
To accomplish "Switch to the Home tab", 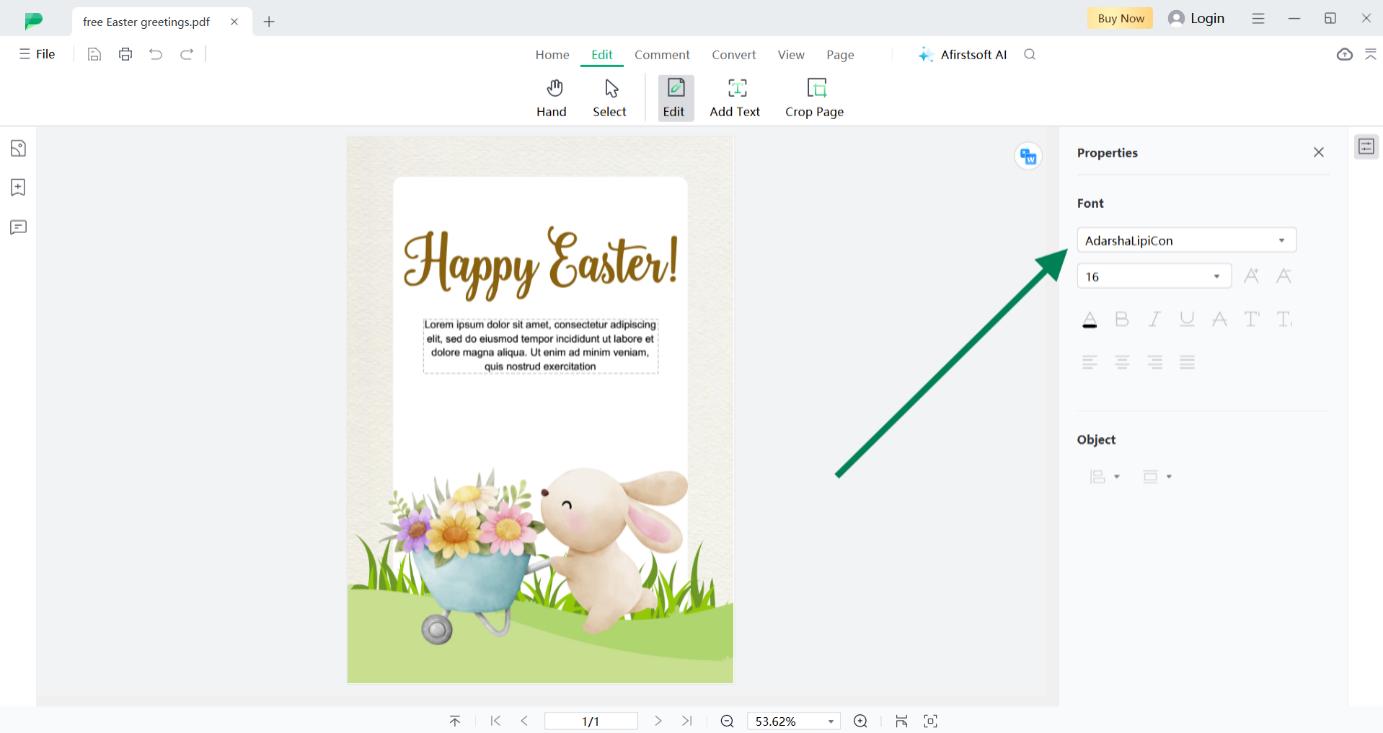I will (x=552, y=55).
